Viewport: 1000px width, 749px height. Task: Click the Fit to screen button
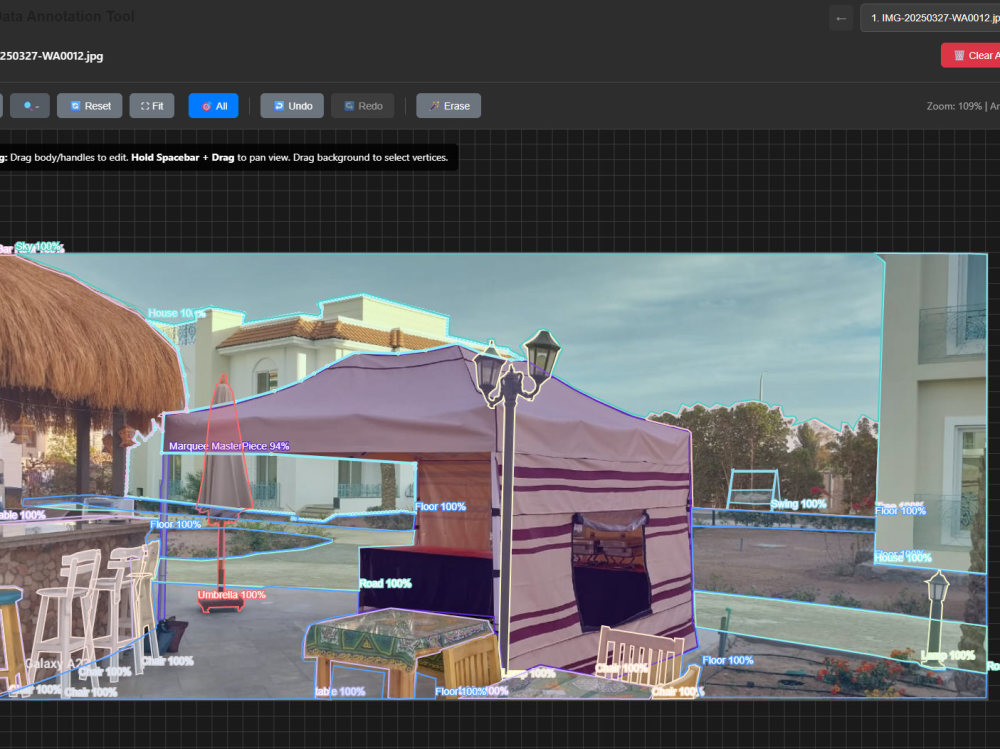pos(152,106)
